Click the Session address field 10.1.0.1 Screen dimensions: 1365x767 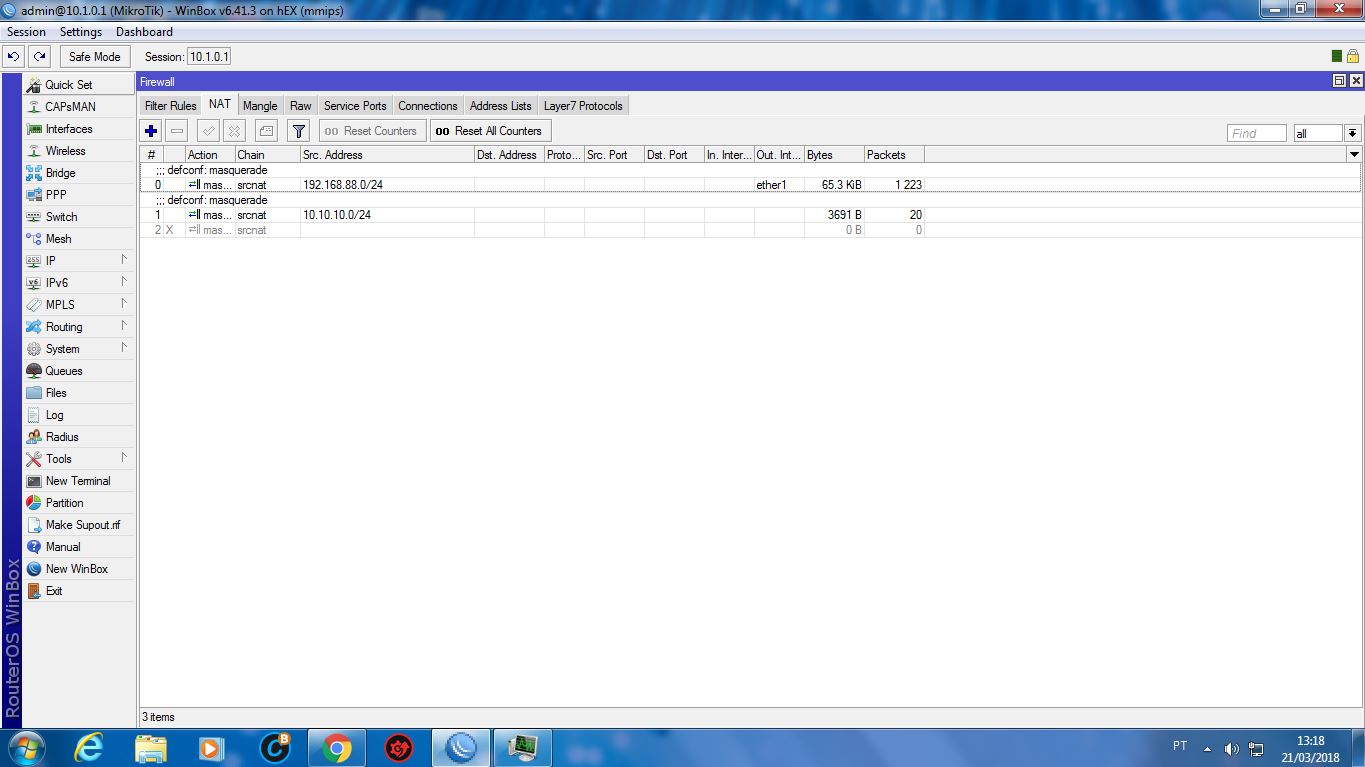point(210,57)
